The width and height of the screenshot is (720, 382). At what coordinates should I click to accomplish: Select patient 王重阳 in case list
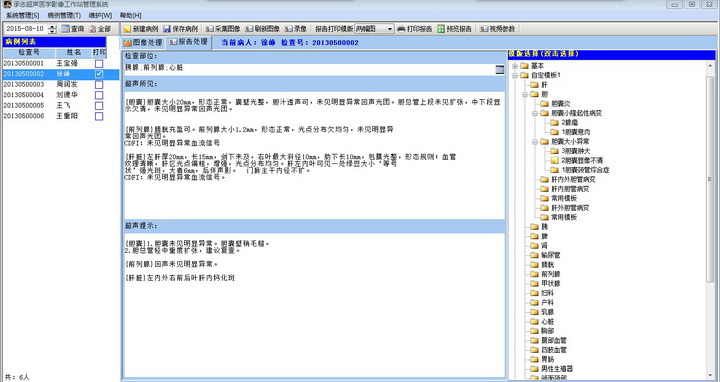point(61,116)
